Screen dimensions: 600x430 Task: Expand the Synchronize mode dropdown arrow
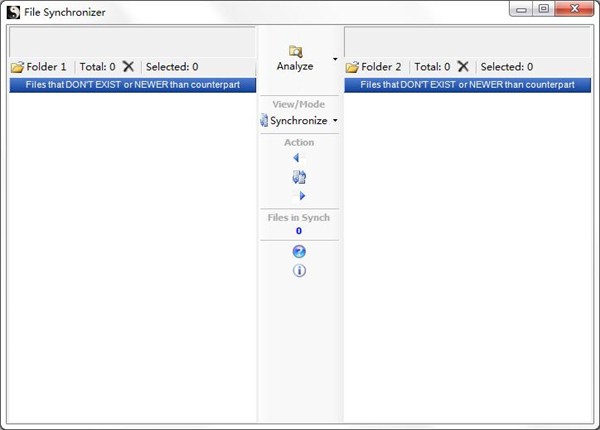click(x=335, y=120)
